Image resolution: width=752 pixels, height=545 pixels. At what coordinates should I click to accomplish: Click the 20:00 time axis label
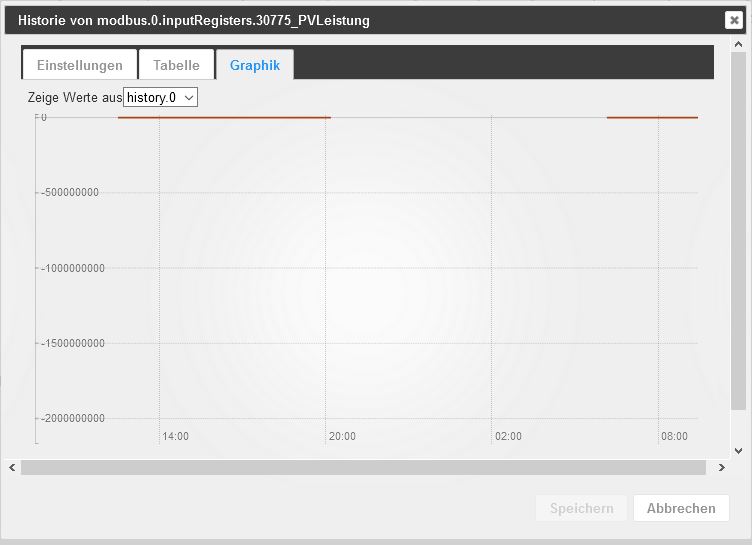tap(342, 436)
